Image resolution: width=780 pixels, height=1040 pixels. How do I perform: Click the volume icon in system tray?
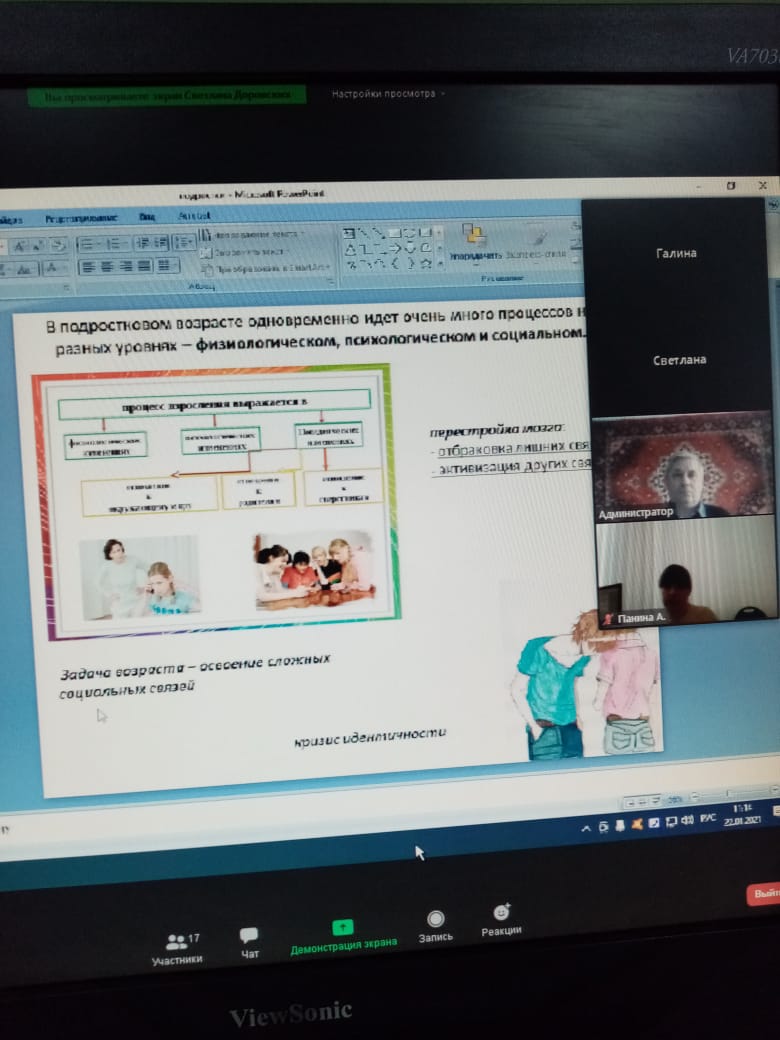point(687,821)
